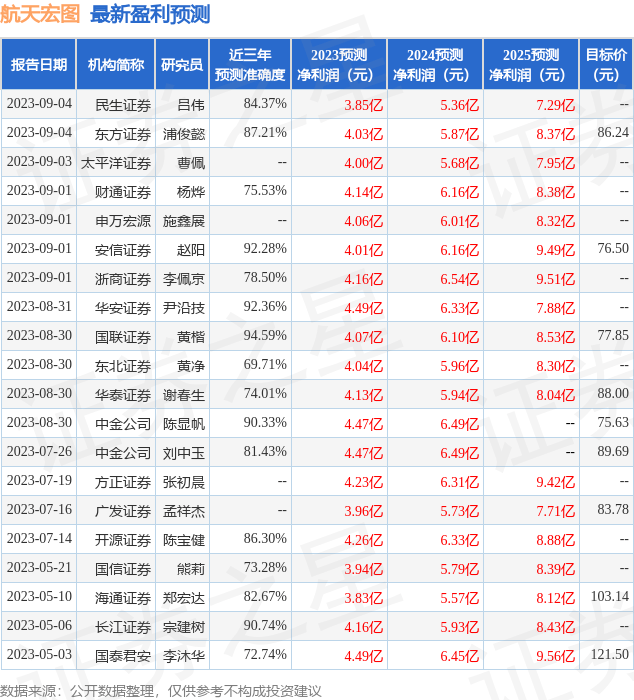This screenshot has width=634, height=700.
Task: Click target price 121.50
Action: 609,654
